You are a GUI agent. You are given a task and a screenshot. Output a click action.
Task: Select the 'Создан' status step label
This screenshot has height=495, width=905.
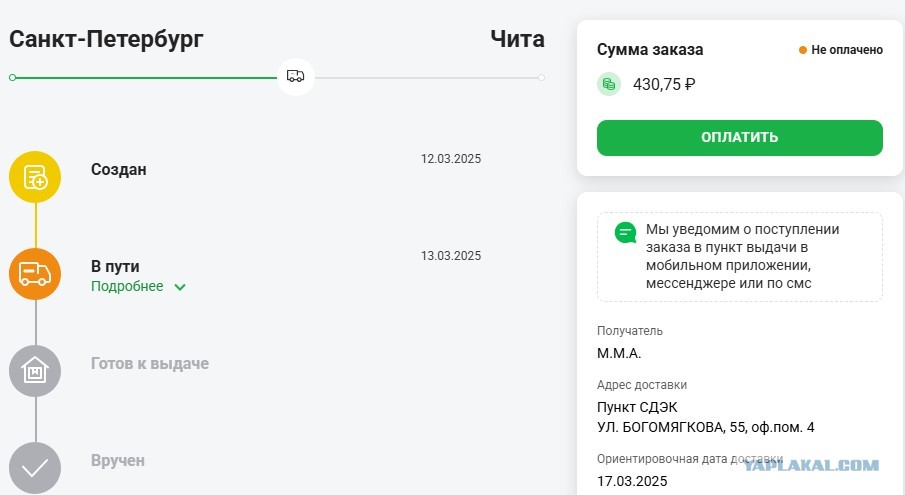[x=118, y=170]
